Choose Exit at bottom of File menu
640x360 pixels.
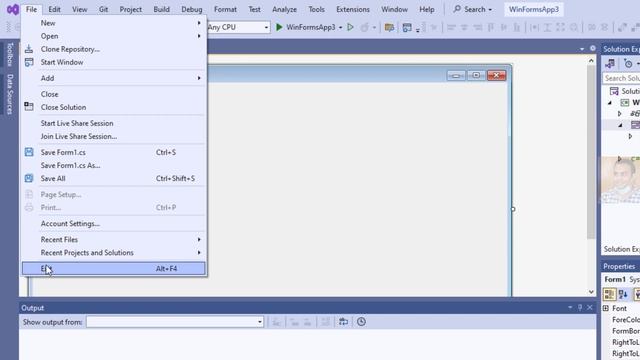(113, 269)
